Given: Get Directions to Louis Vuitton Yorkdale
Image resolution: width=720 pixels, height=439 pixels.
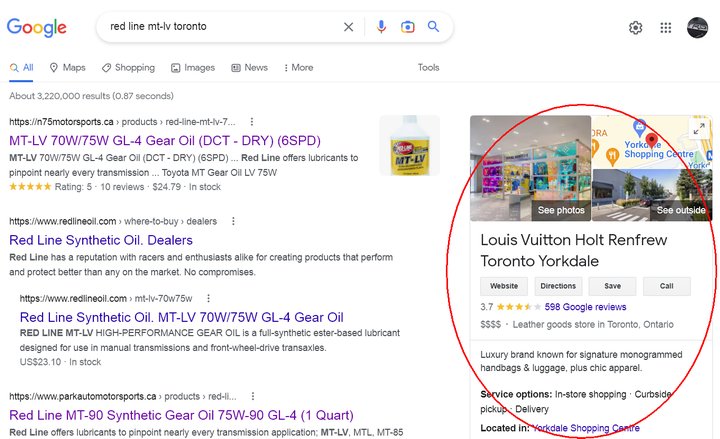Looking at the screenshot, I should pyautogui.click(x=558, y=286).
